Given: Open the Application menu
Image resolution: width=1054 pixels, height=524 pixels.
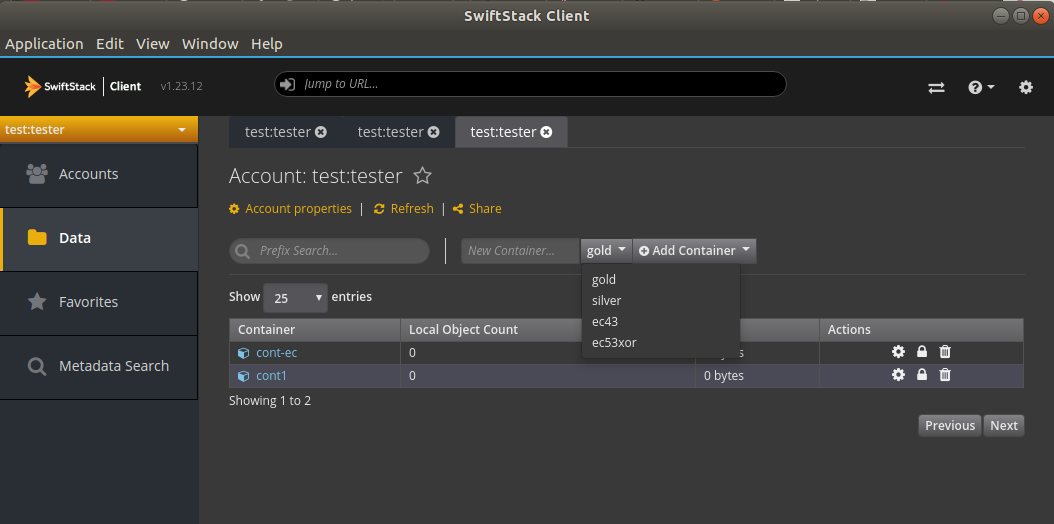Looking at the screenshot, I should tap(44, 44).
